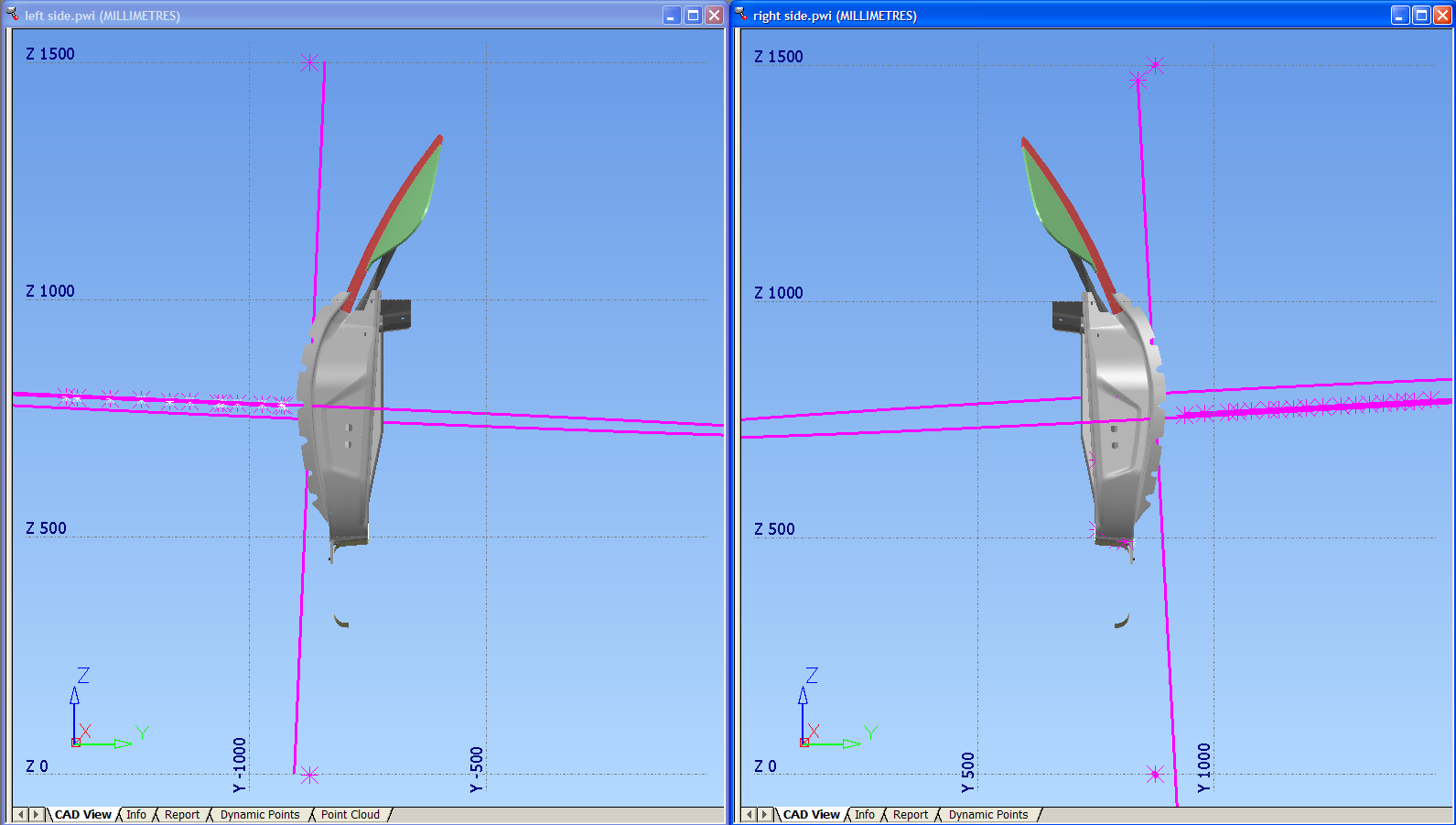Maximize the left side.pwi window
Viewport: 1456px width, 825px height.
(x=693, y=15)
